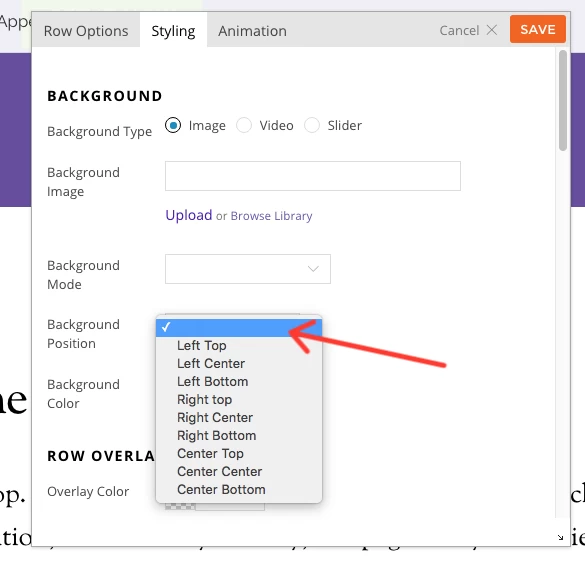
Task: Open the Styling tab
Action: pos(173,31)
